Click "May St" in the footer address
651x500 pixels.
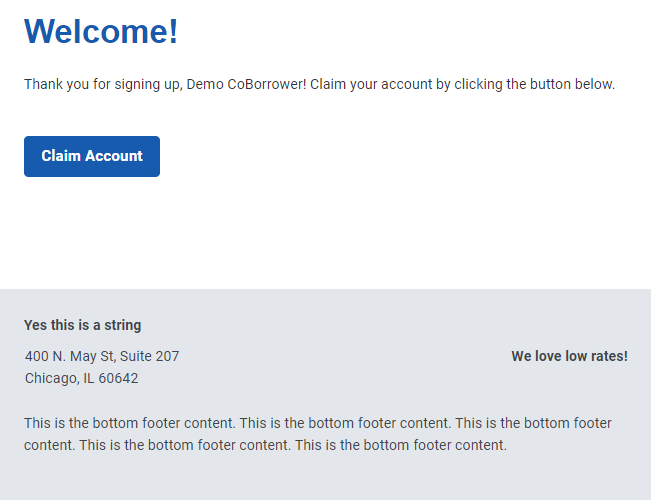93,356
